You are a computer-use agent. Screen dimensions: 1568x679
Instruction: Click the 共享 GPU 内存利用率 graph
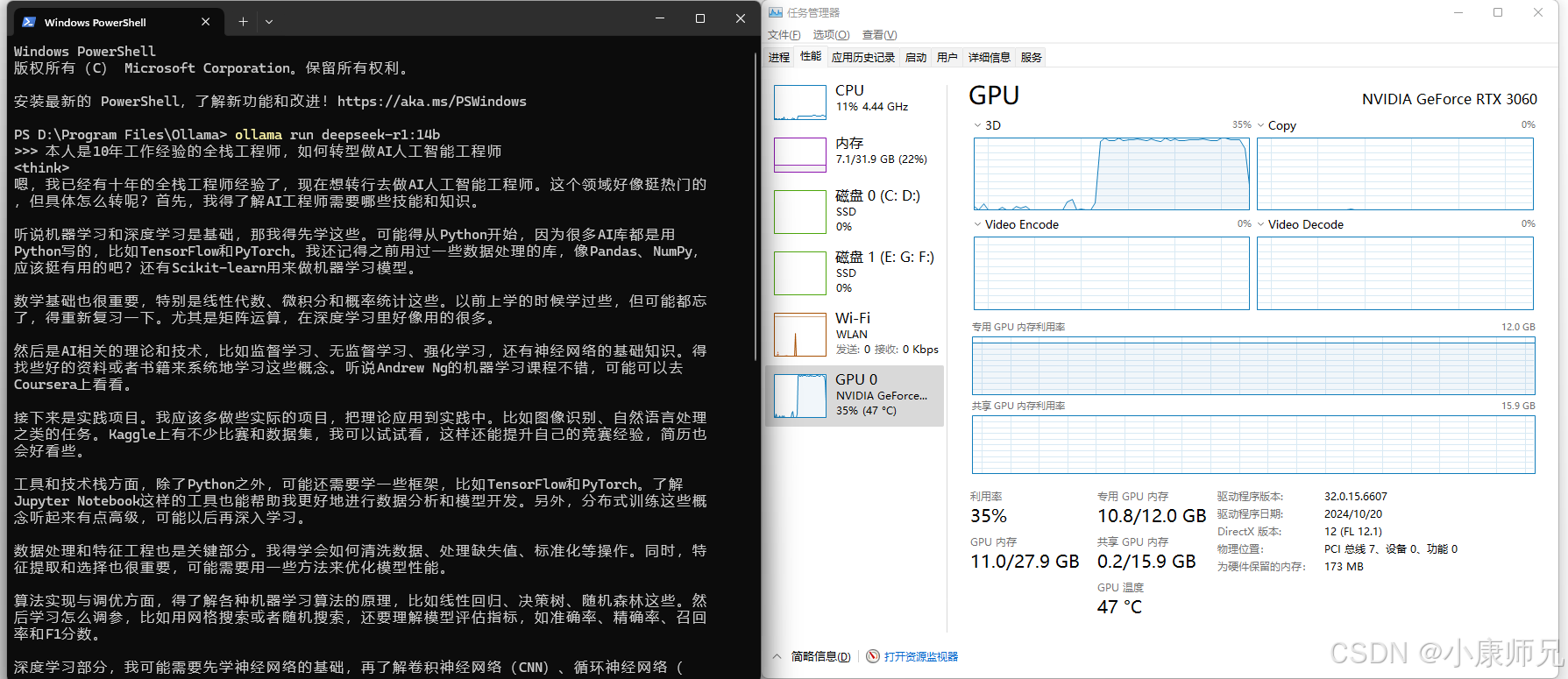click(1253, 445)
